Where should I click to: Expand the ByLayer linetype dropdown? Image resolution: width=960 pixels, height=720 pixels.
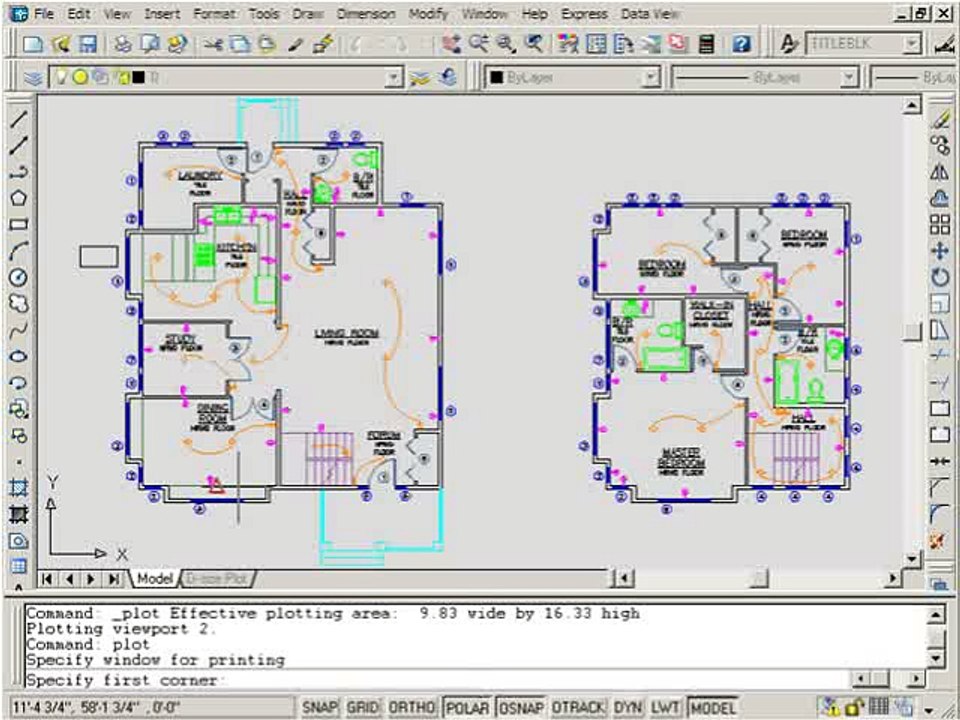click(x=849, y=78)
